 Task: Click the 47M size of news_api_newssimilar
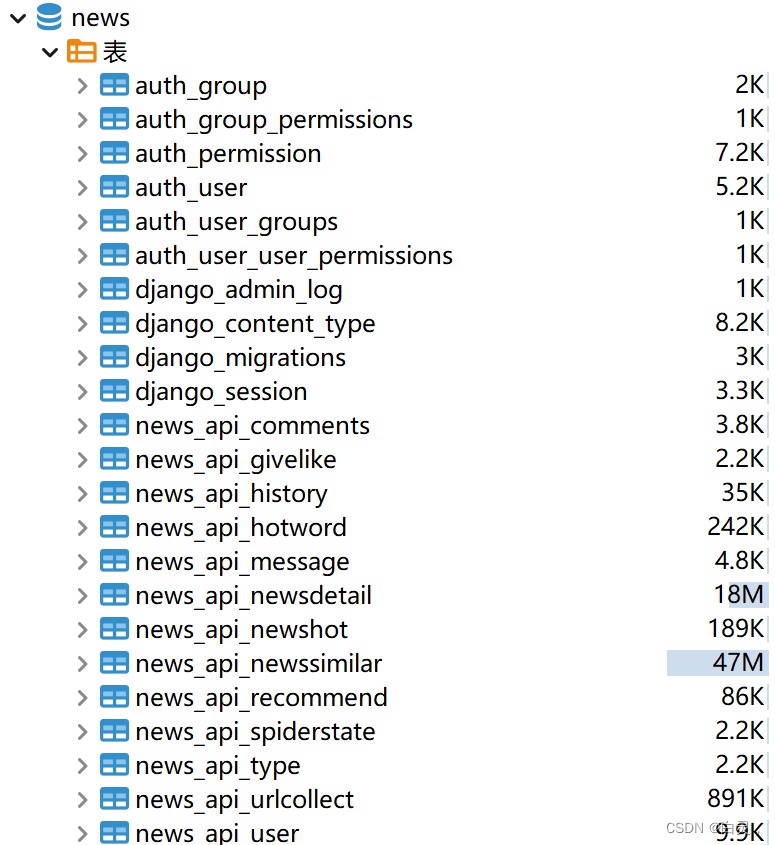(x=738, y=662)
